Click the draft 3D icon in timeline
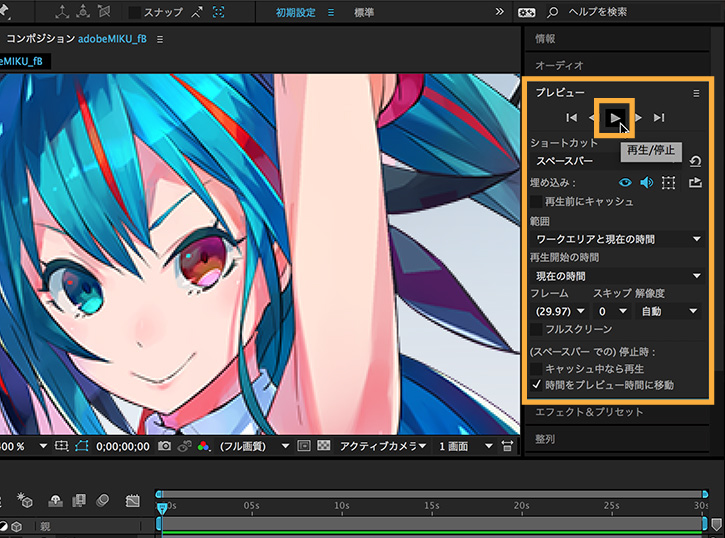The width and height of the screenshot is (725, 538). [25, 500]
